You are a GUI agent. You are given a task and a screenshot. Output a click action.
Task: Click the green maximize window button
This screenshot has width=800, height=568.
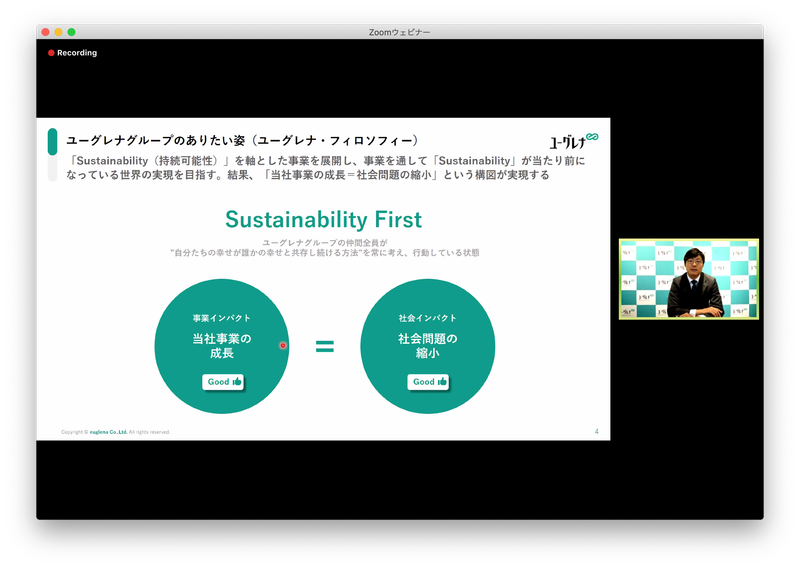point(72,32)
